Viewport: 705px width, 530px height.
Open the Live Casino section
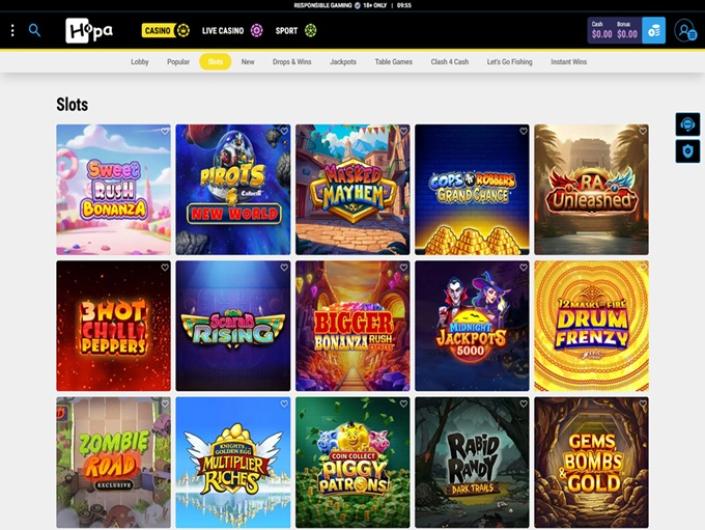point(232,31)
